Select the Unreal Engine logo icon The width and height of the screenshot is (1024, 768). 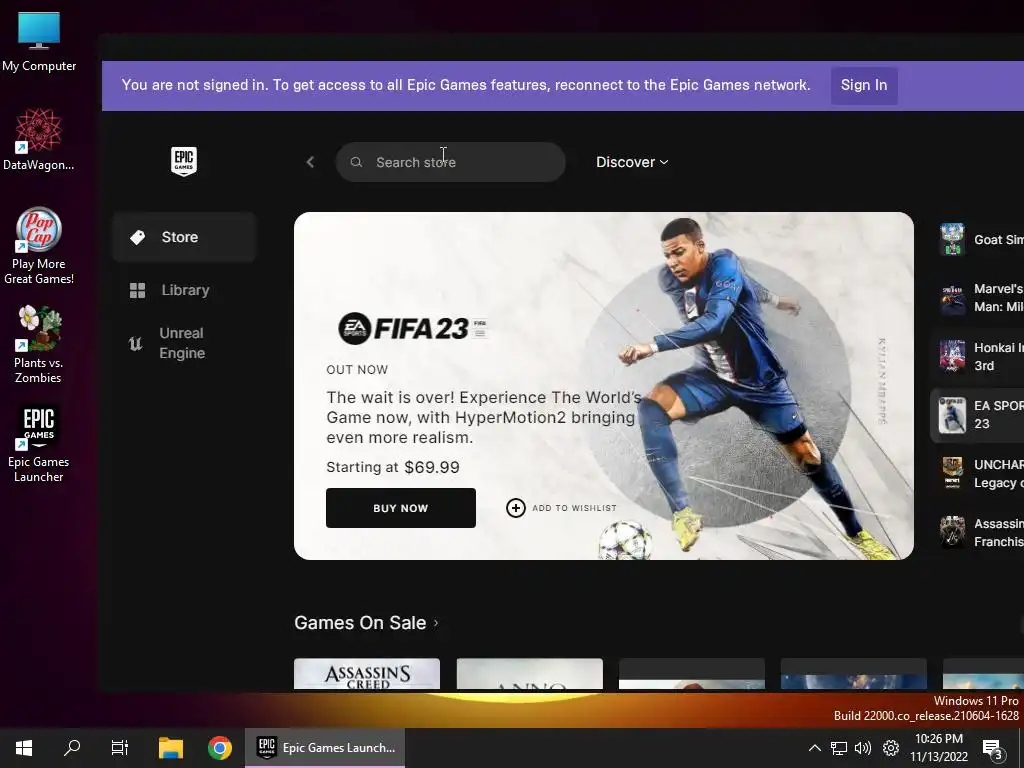[135, 344]
